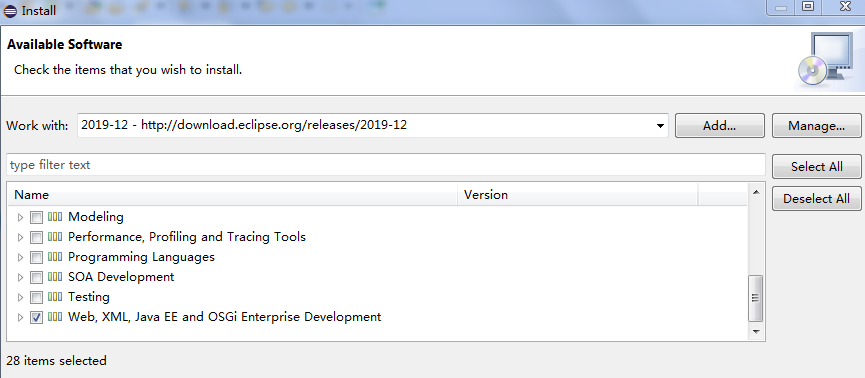Image resolution: width=865 pixels, height=378 pixels.
Task: Click the vertical scrollbar thumb in software list
Action: (756, 298)
